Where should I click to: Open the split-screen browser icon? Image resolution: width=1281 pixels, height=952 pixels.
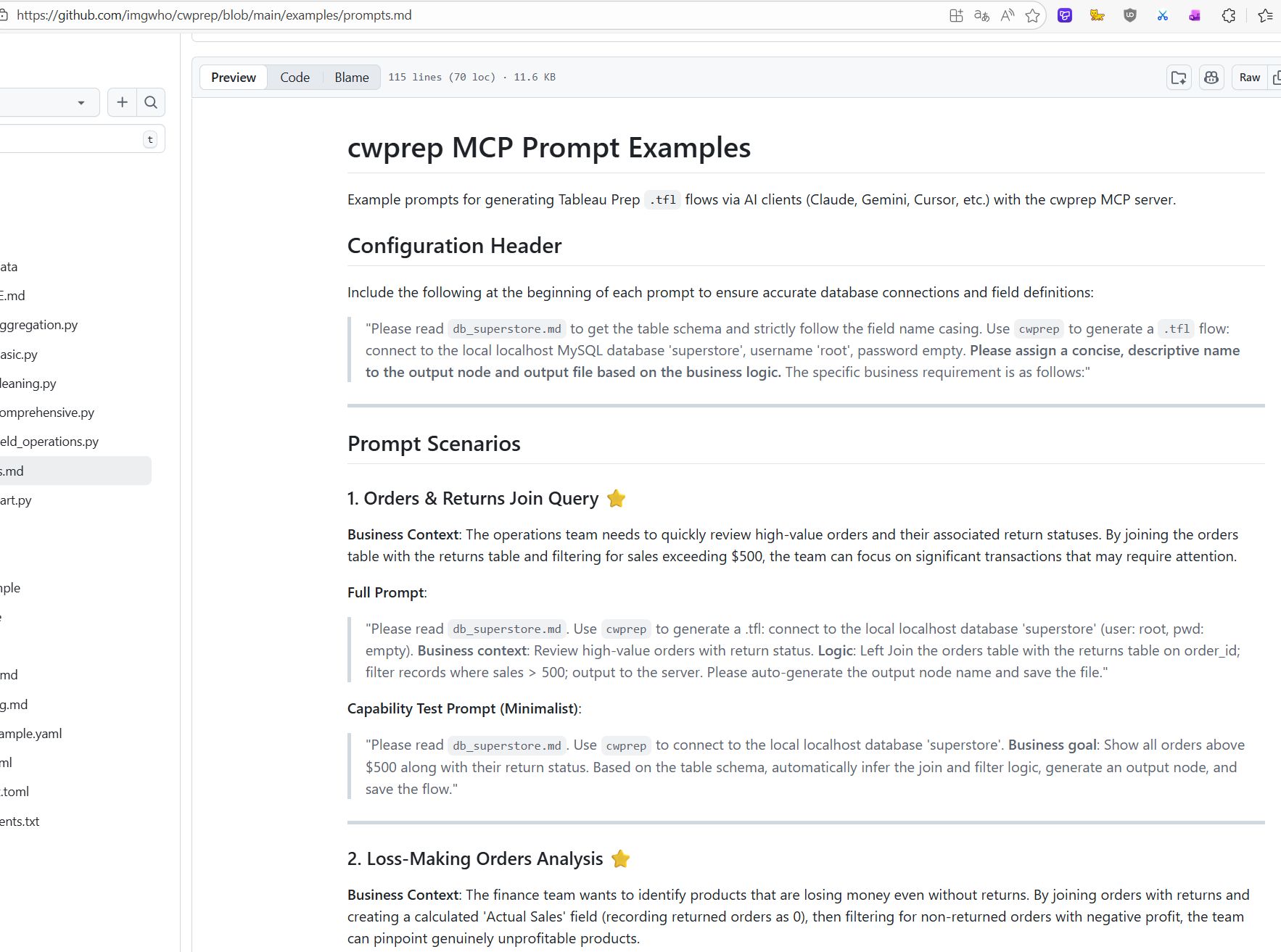955,15
